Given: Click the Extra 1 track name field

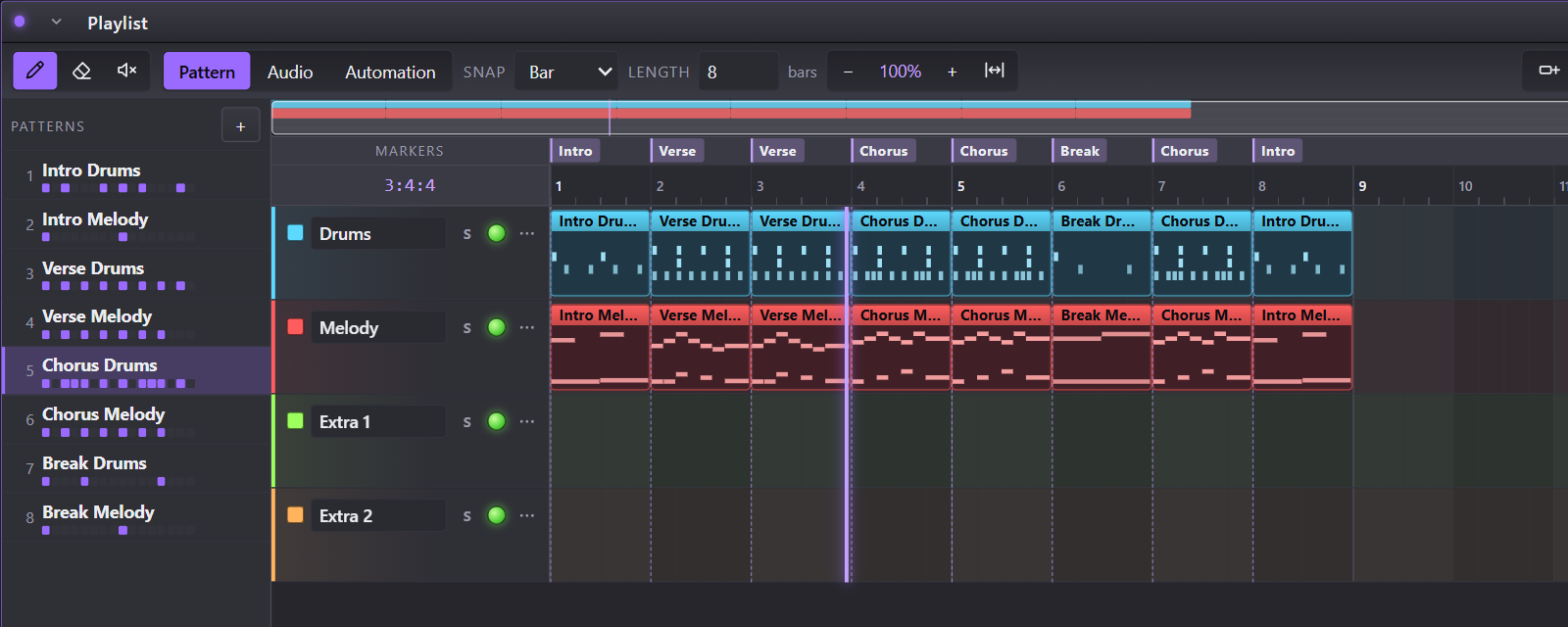Looking at the screenshot, I should [x=377, y=421].
